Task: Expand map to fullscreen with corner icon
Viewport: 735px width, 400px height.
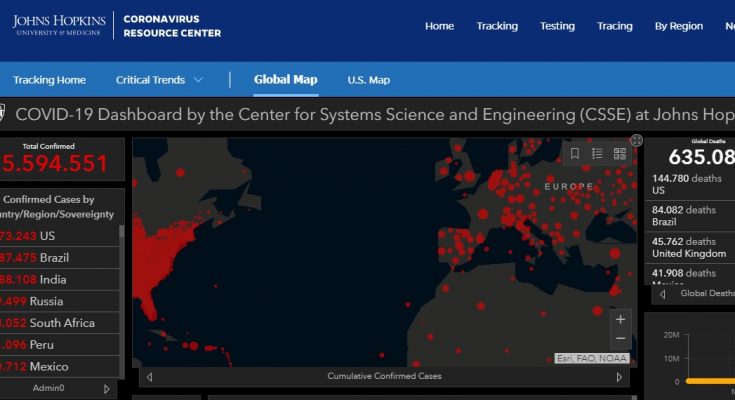Action: pyautogui.click(x=637, y=140)
